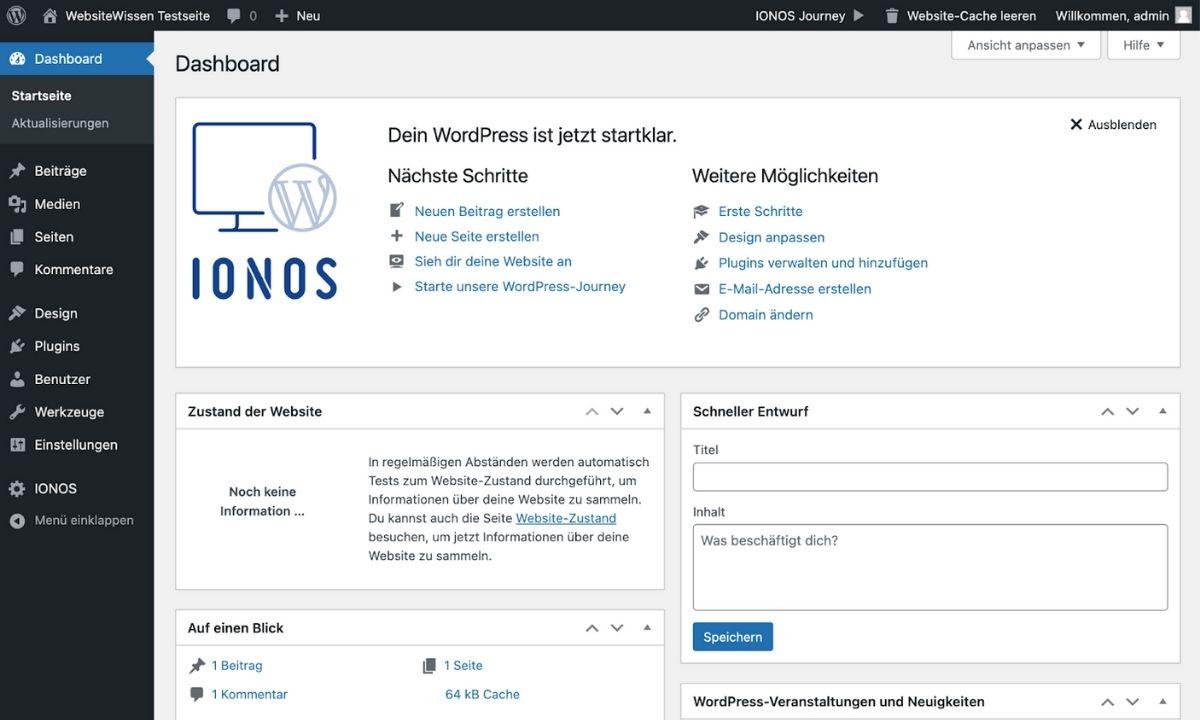Click the plus icon next to Neu

click(x=281, y=16)
